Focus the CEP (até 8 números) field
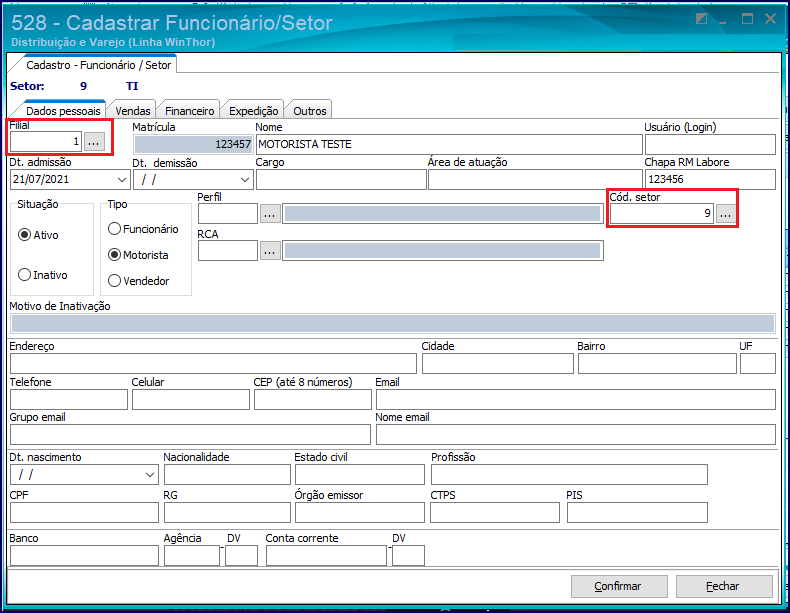This screenshot has width=790, height=613. [313, 399]
